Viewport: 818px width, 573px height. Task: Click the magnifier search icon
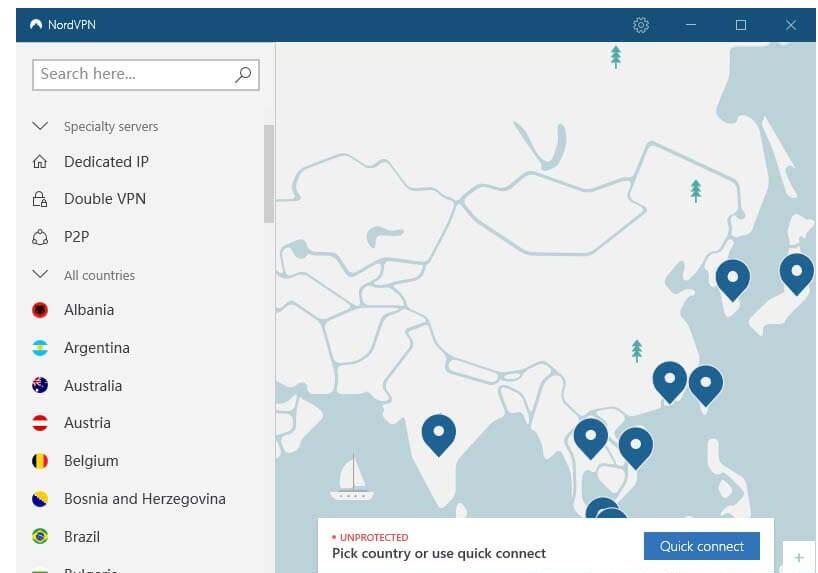[x=243, y=75]
